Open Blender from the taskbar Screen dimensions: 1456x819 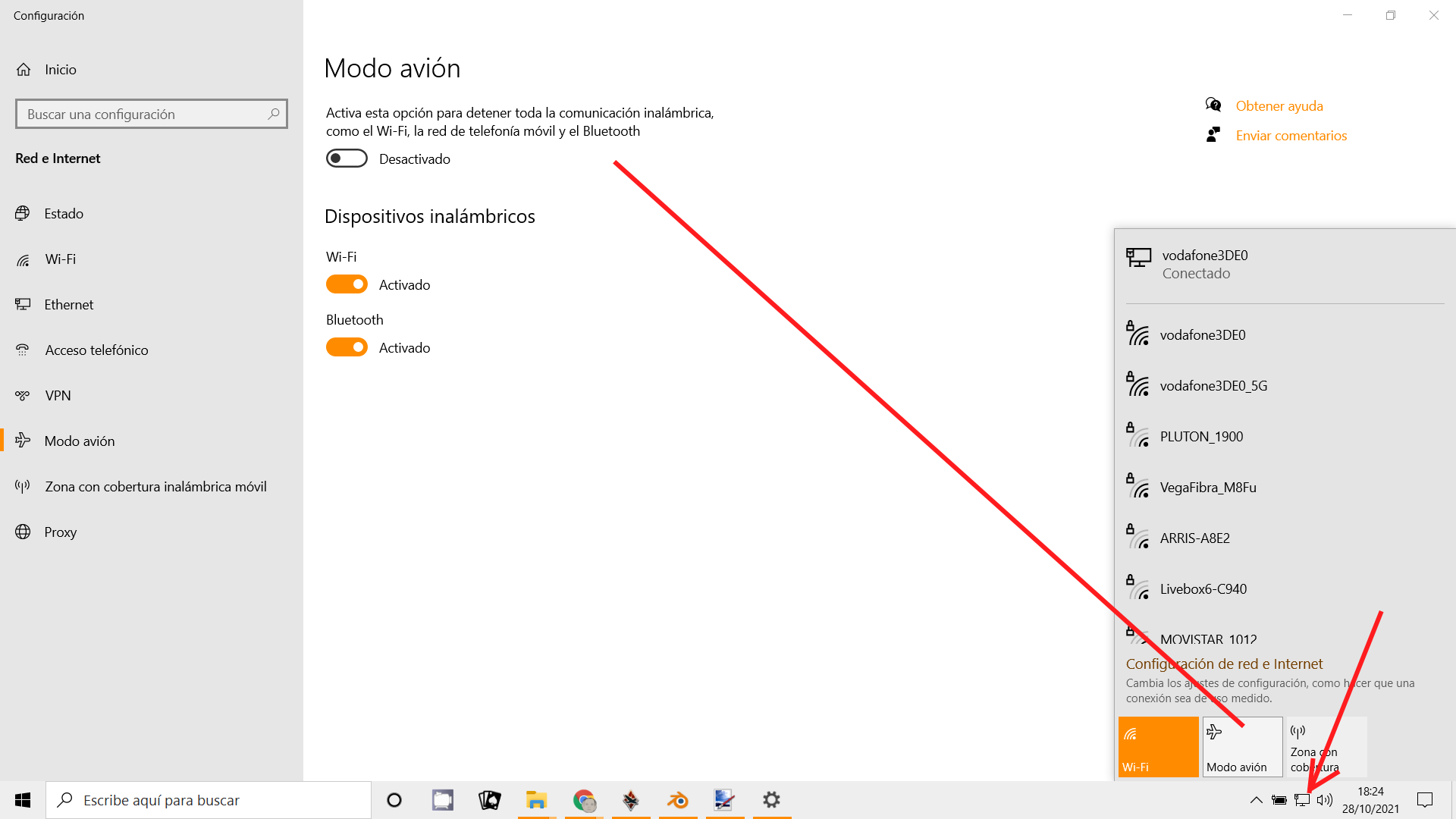click(x=677, y=800)
